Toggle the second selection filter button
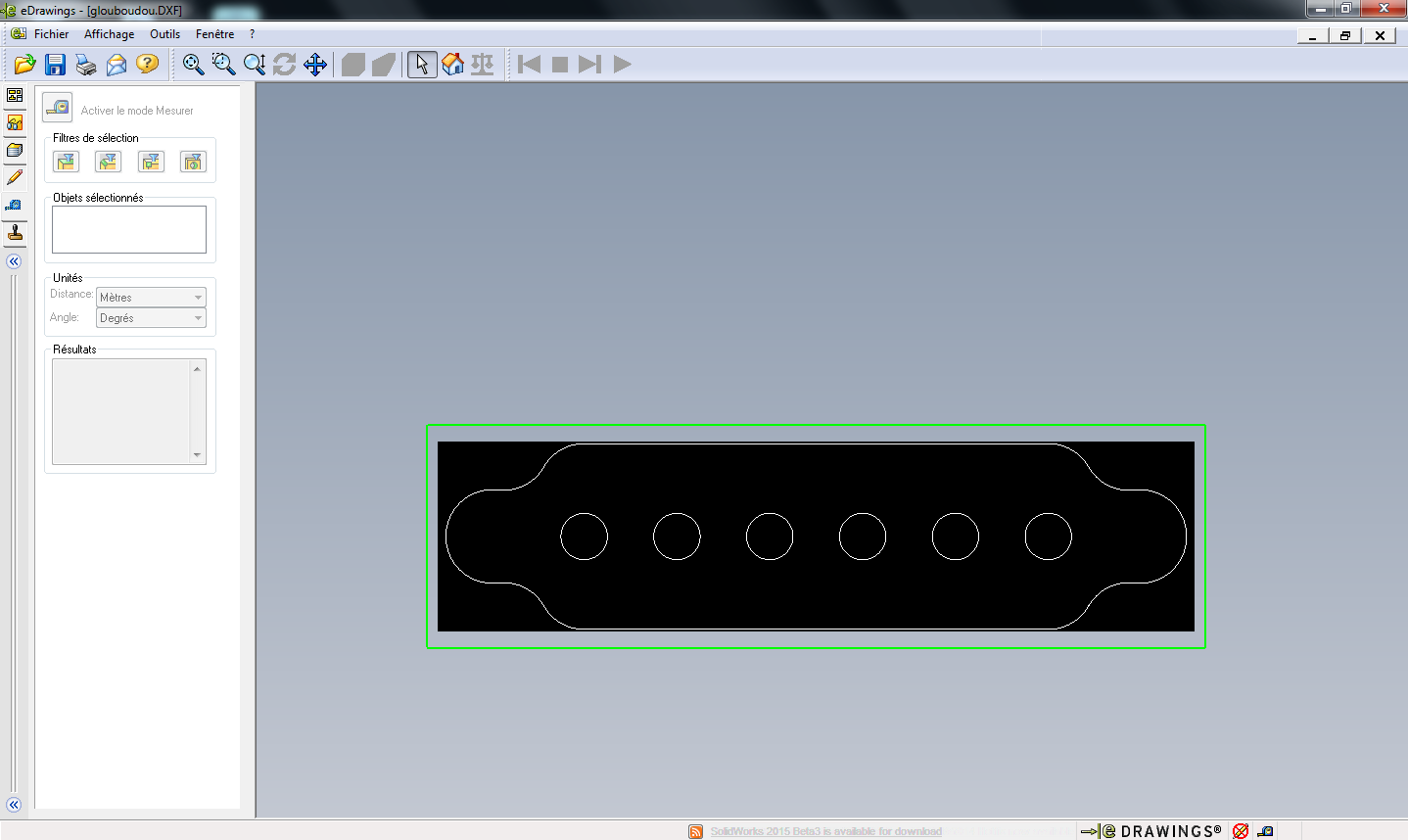1408x840 pixels. tap(109, 162)
